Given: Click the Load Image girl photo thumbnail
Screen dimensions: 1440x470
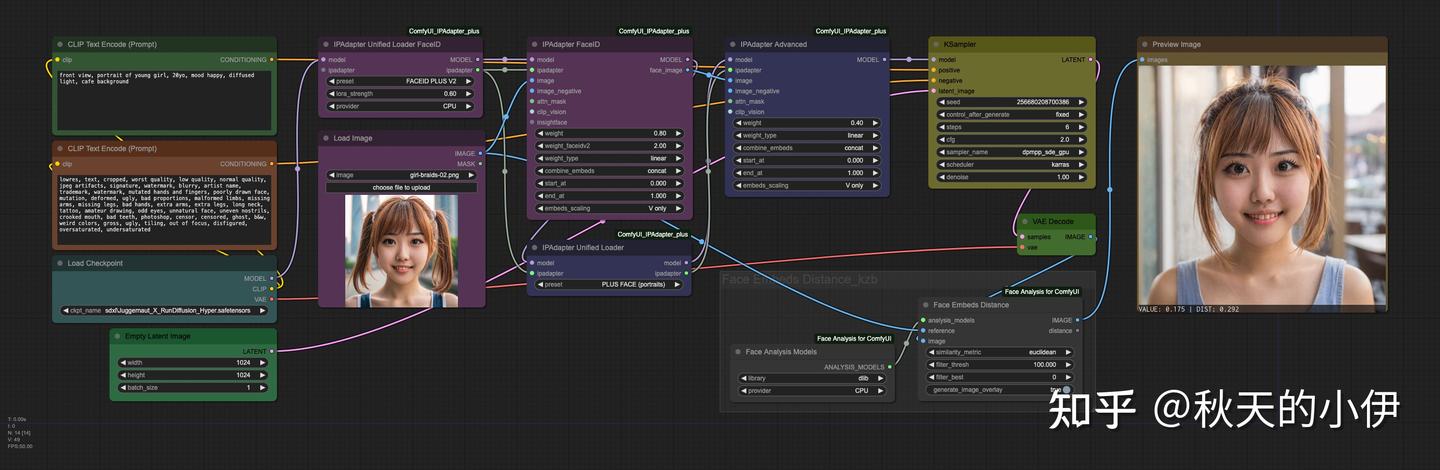Looking at the screenshot, I should (x=401, y=250).
